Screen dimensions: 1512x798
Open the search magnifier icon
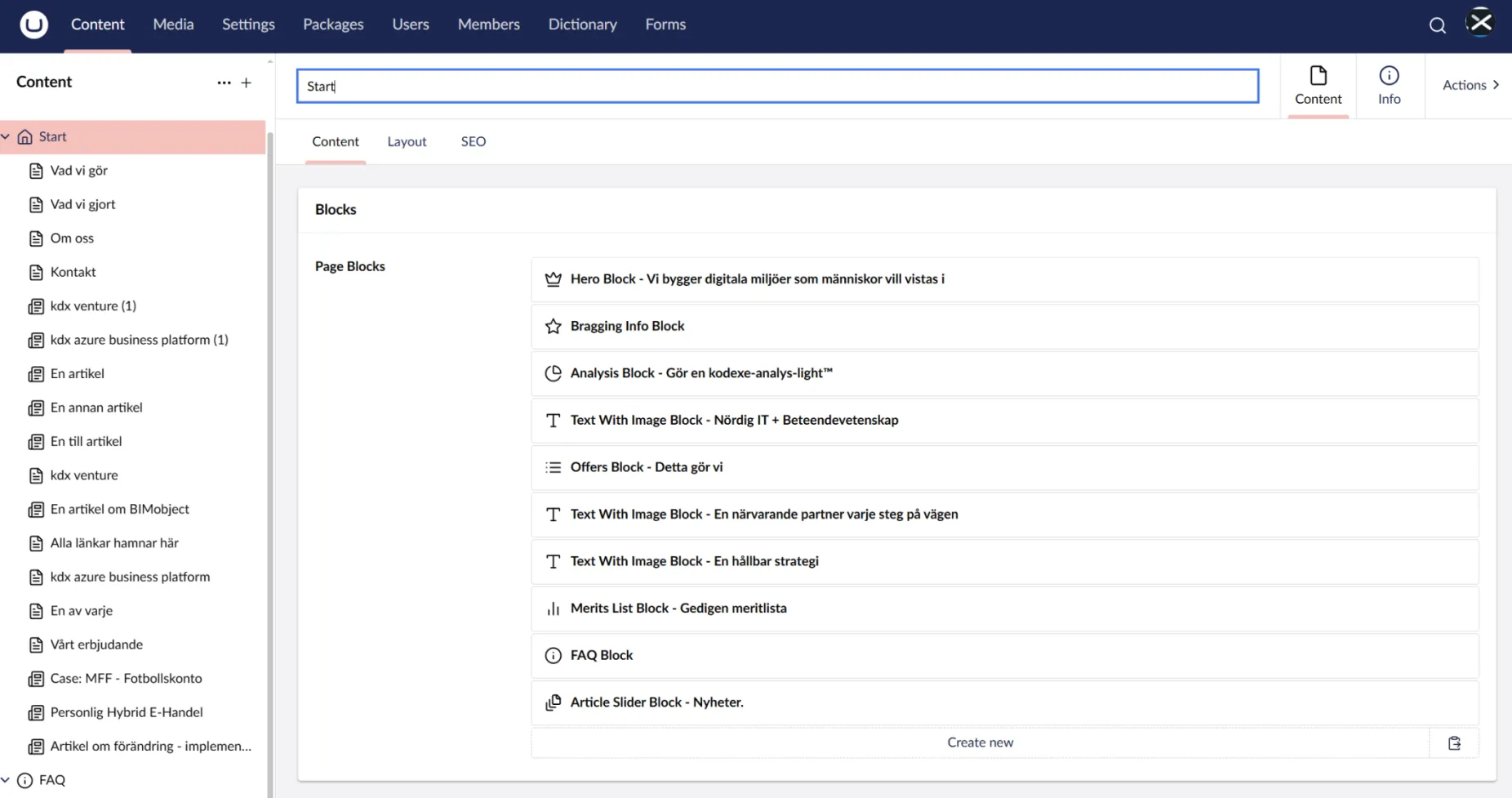[x=1437, y=25]
